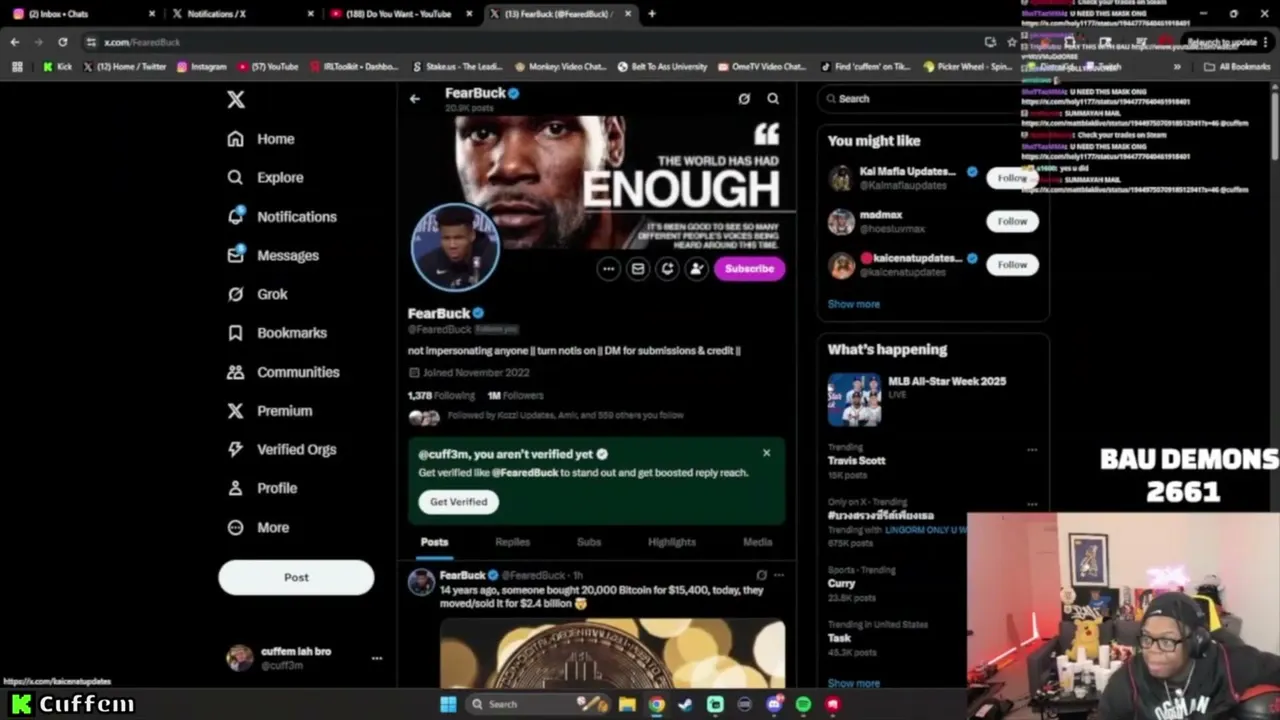Click the X search field

932,99
